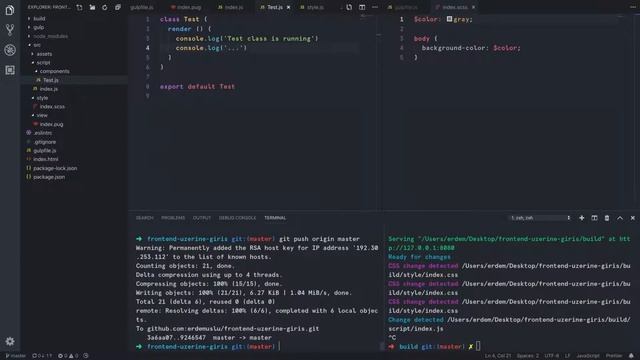Expand the node_modules folder
Image resolution: width=640 pixels, height=360 pixels.
click(x=50, y=36)
